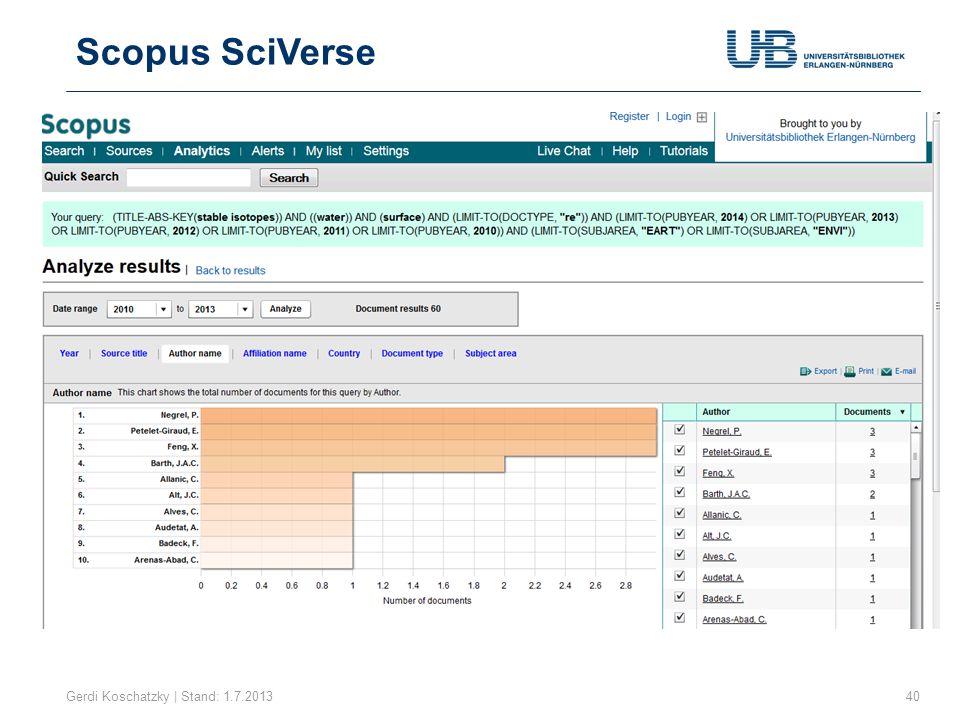This screenshot has height=720, width=960.
Task: Uncheck the Alves, C. checkbox
Action: point(680,555)
